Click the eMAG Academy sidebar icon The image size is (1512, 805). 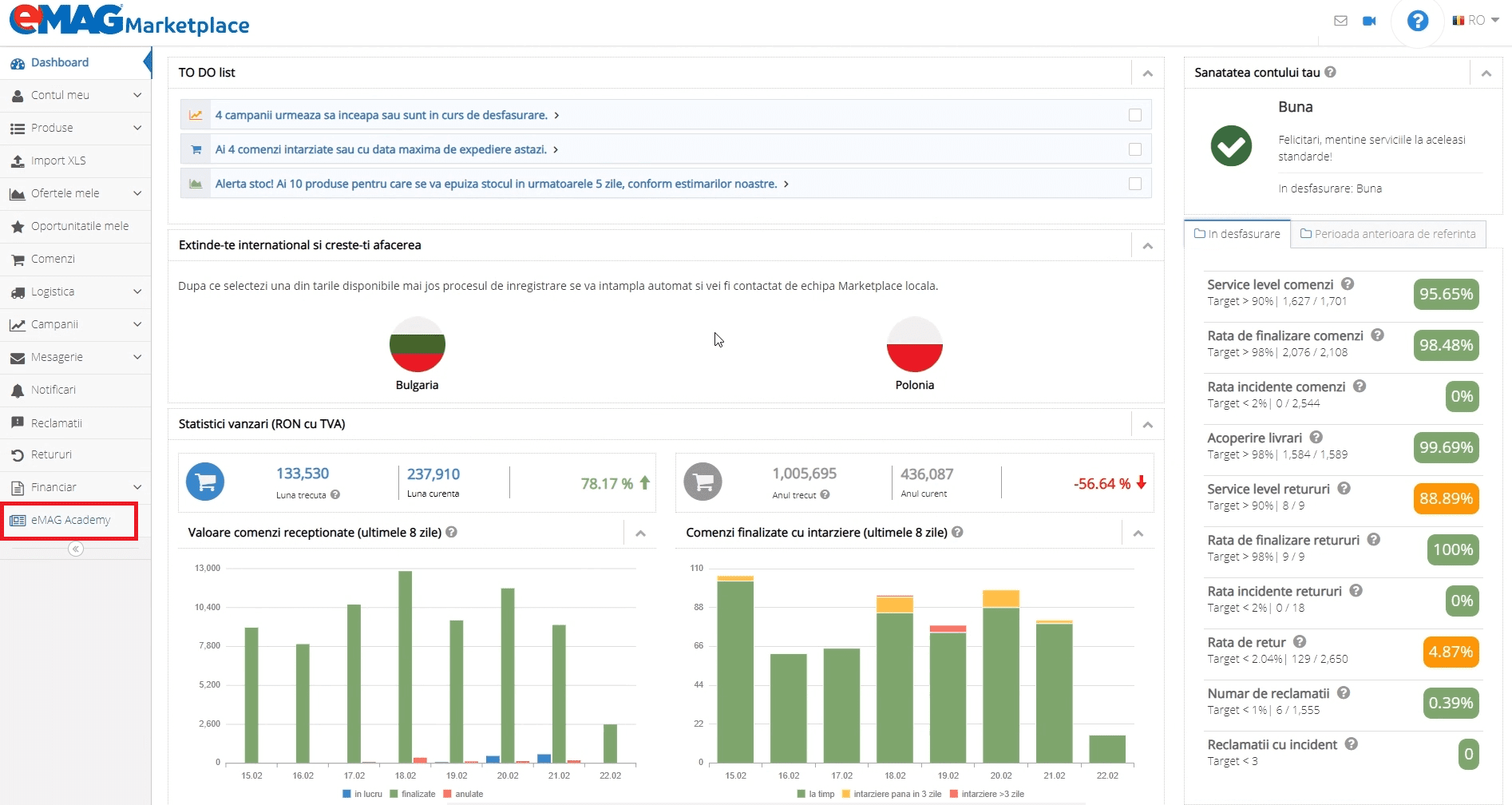point(17,520)
